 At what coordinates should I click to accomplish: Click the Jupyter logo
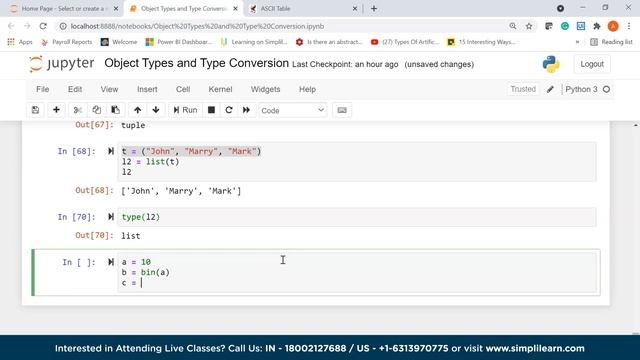[x=61, y=64]
